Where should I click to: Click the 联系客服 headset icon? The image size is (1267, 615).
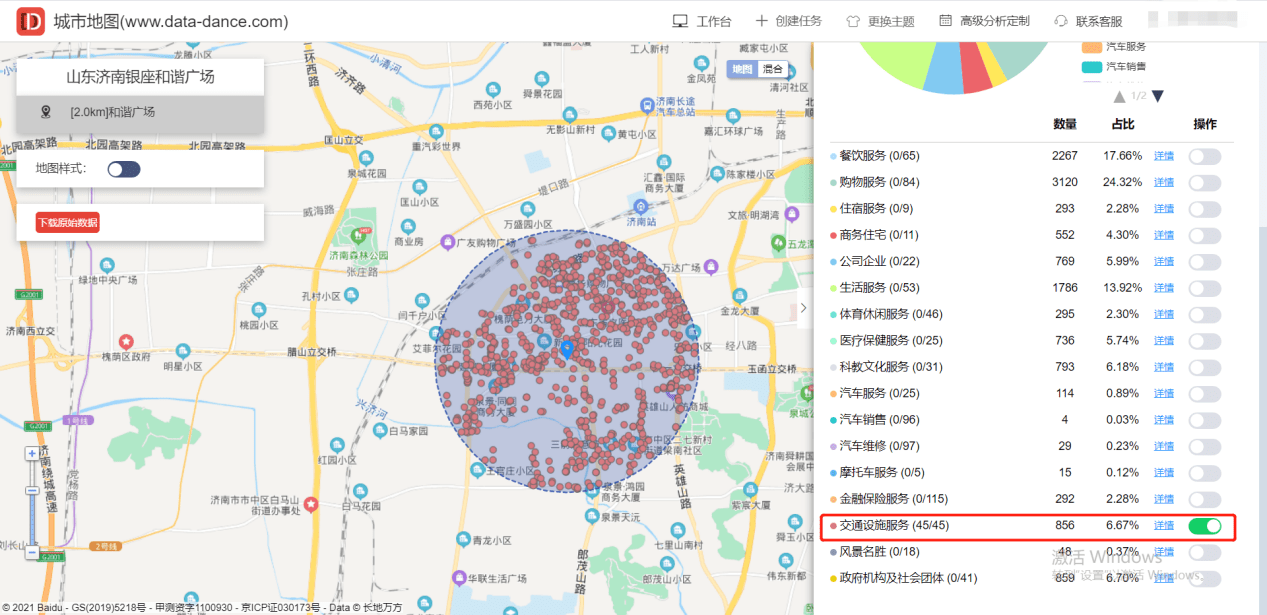tap(1061, 21)
